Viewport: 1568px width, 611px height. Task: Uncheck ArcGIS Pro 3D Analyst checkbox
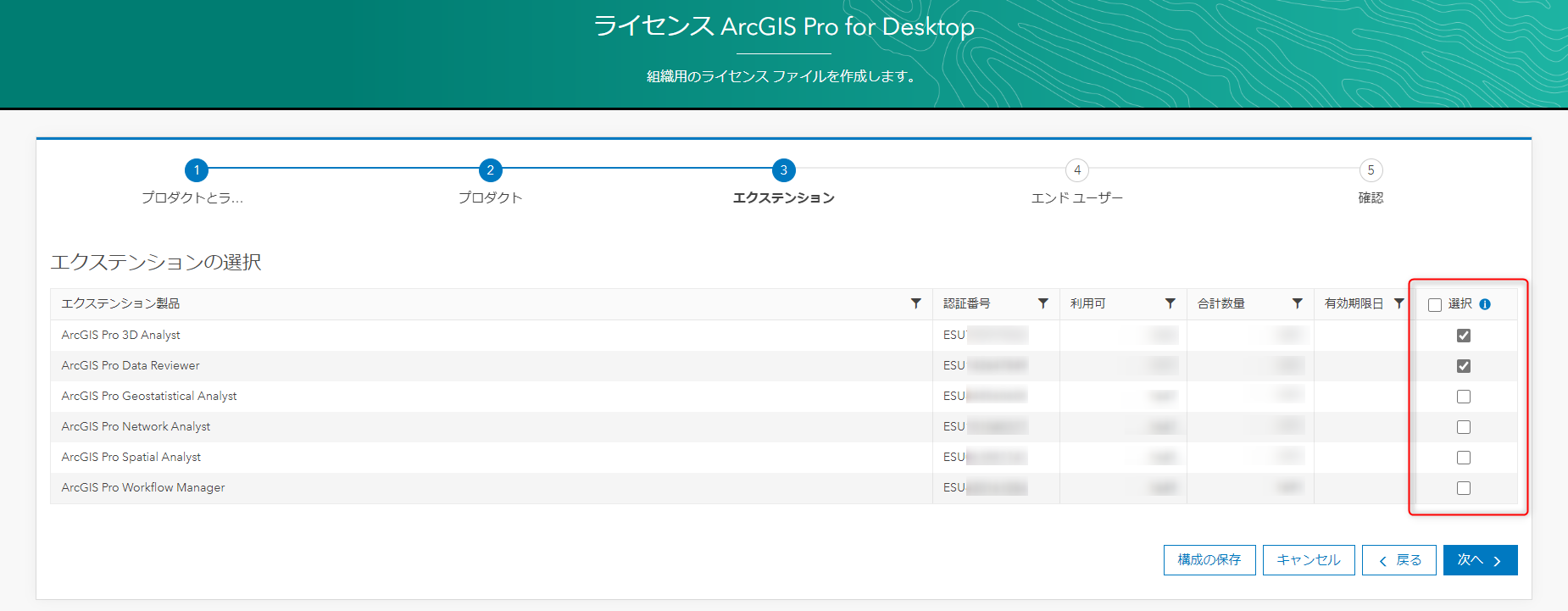click(x=1464, y=336)
